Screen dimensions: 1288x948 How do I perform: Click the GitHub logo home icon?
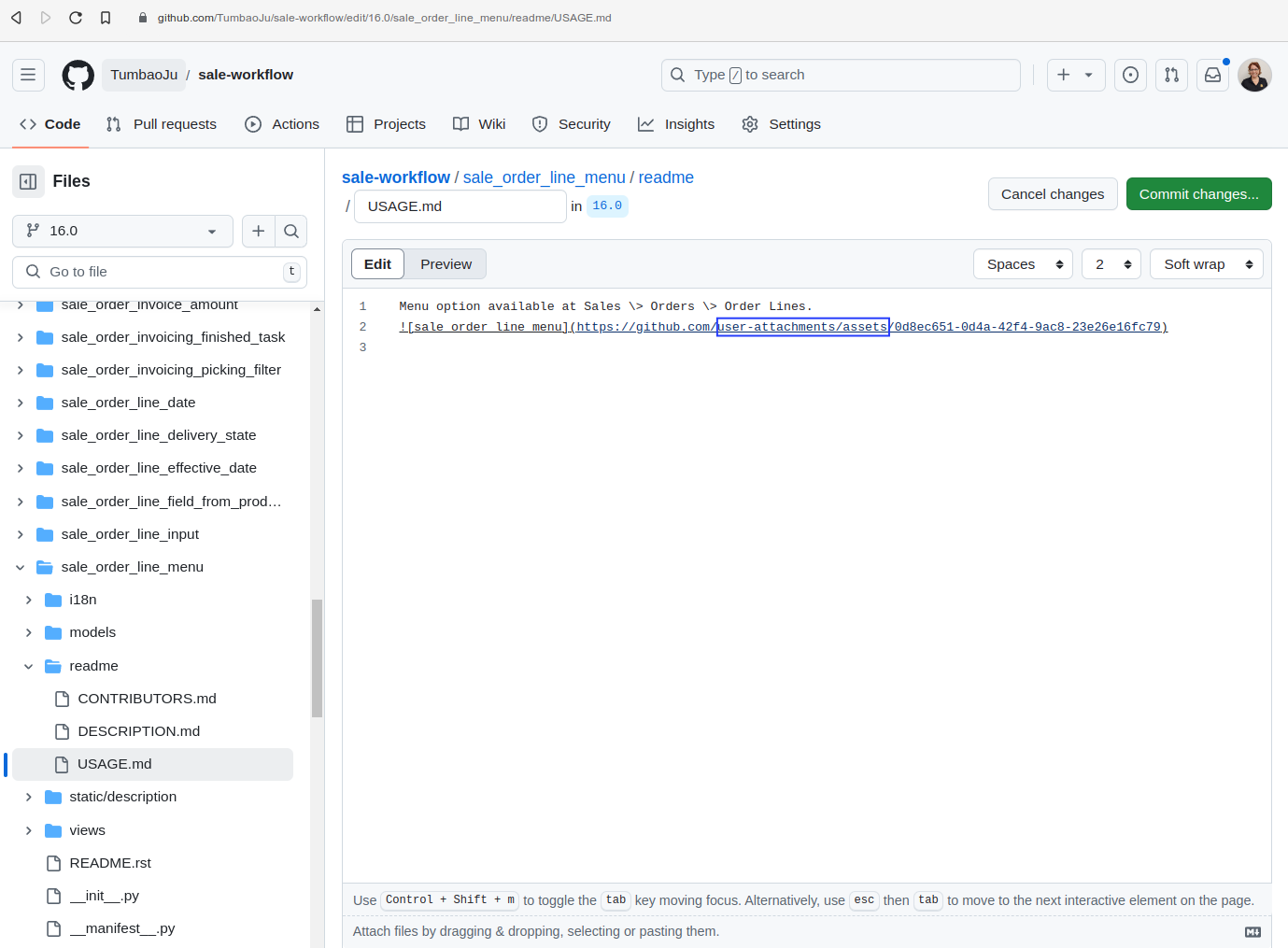78,75
